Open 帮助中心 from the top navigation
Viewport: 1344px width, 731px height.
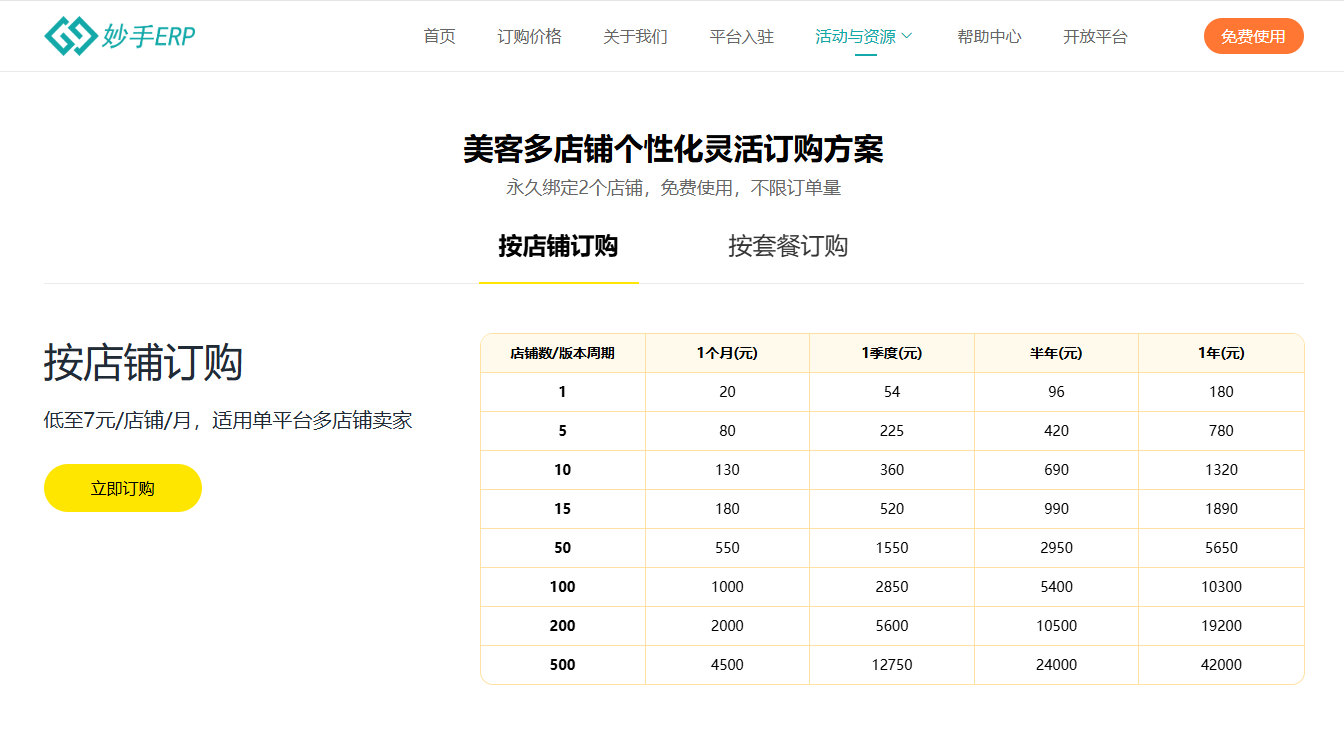989,36
